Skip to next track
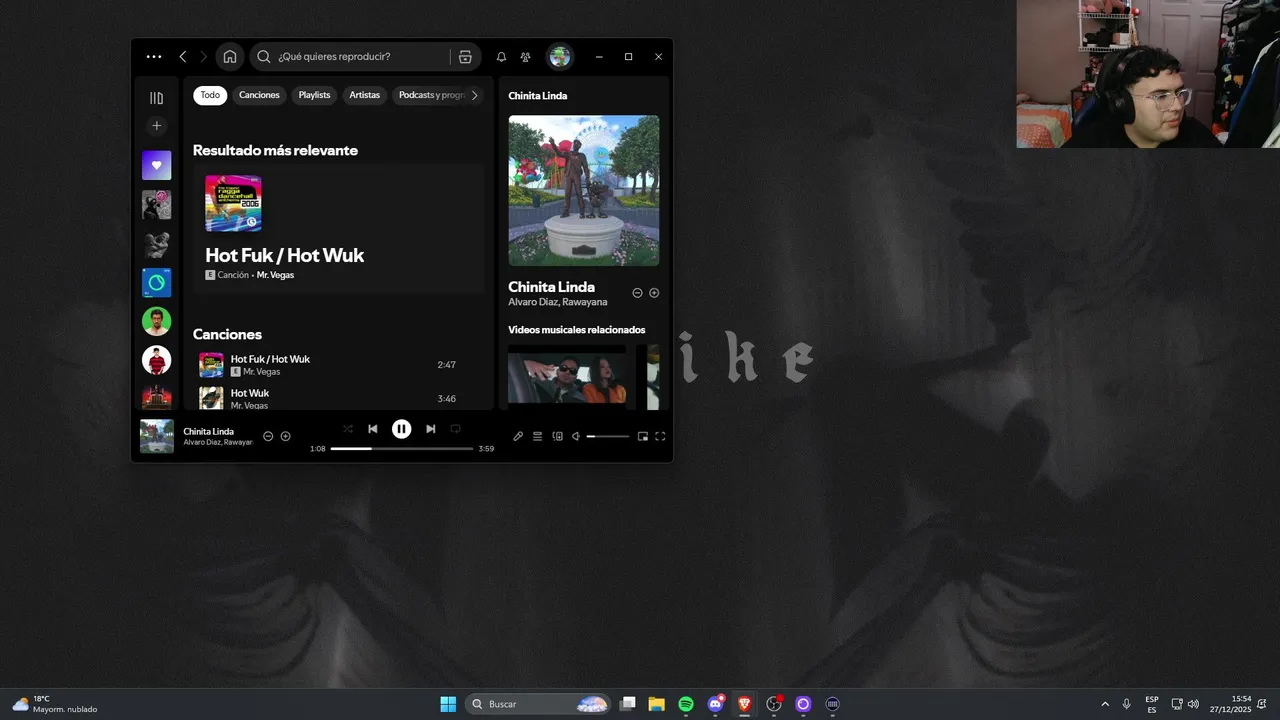The height and width of the screenshot is (720, 1280). 430,429
